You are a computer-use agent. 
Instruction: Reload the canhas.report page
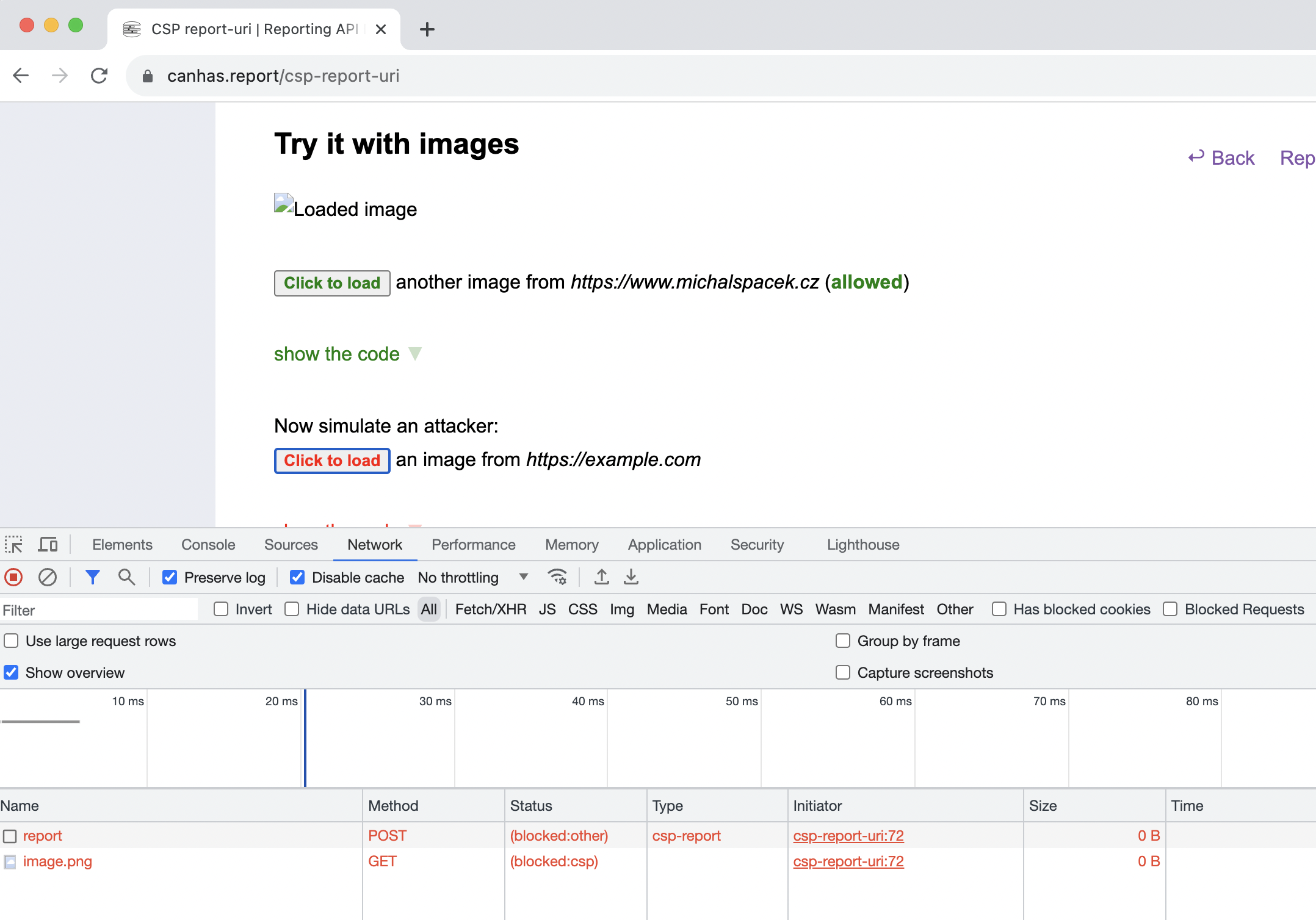coord(99,75)
